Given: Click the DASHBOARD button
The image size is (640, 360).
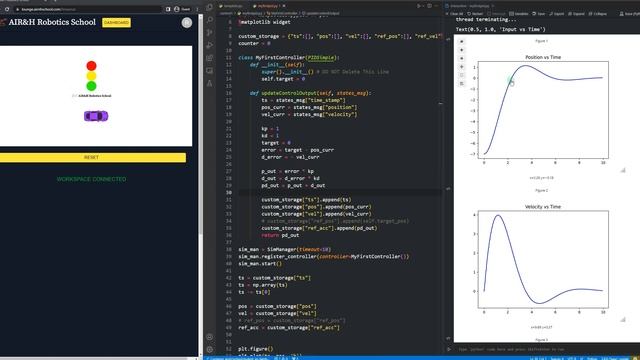Looking at the screenshot, I should [x=116, y=22].
